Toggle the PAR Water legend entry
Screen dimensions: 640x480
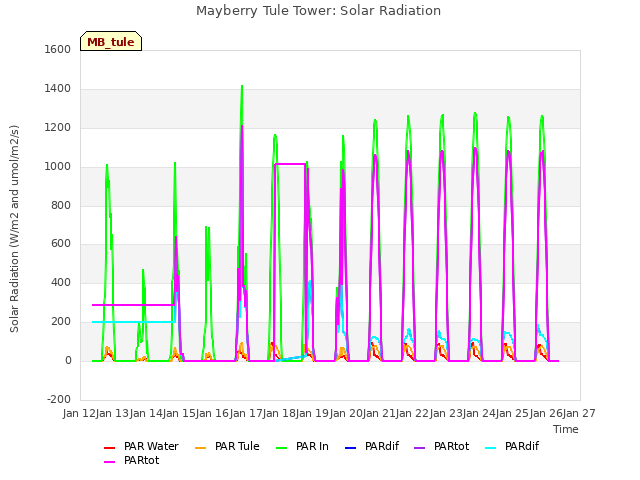[x=141, y=447]
